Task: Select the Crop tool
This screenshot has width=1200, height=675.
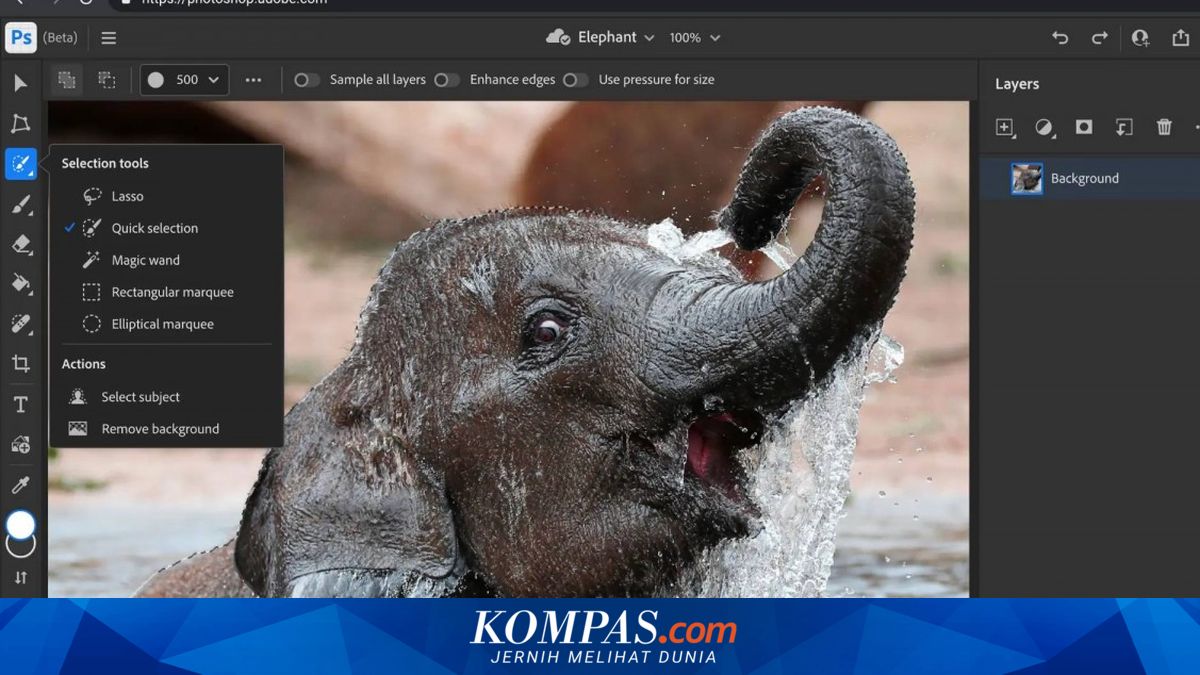Action: 20,364
